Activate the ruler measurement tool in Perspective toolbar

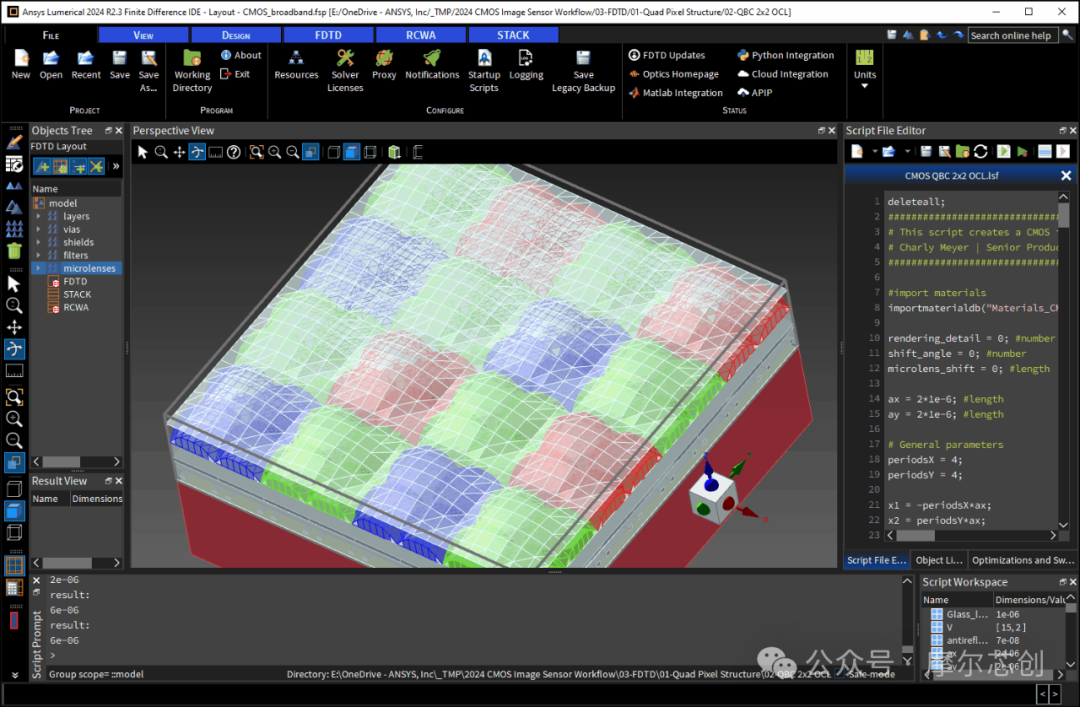[216, 152]
